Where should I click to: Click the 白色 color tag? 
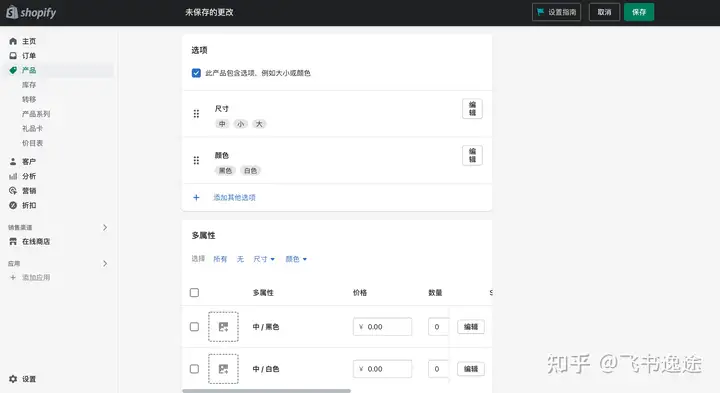coord(250,171)
